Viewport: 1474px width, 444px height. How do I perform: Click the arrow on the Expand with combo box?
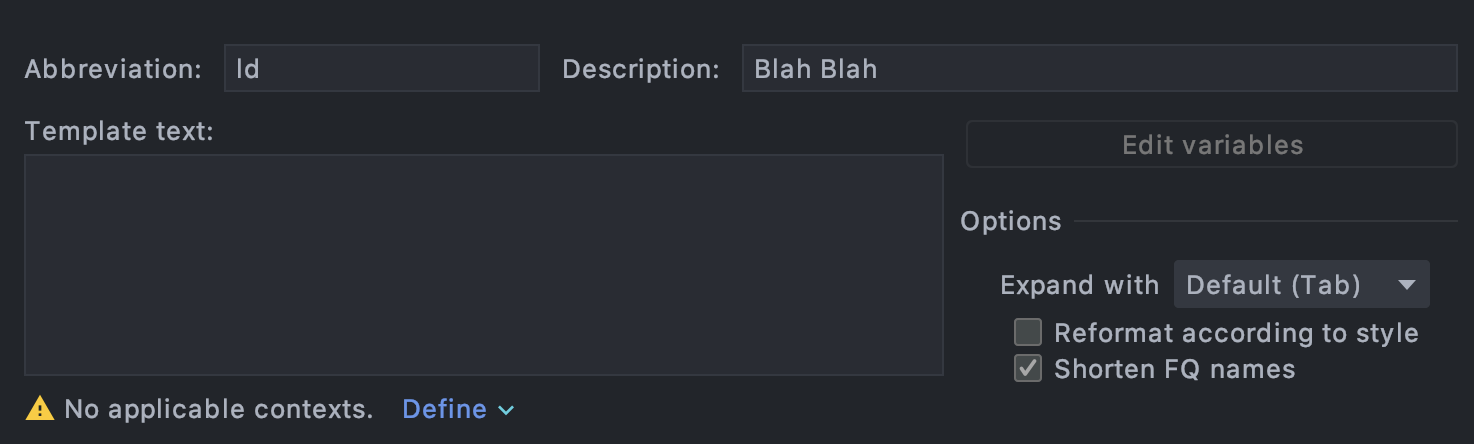coord(1407,285)
